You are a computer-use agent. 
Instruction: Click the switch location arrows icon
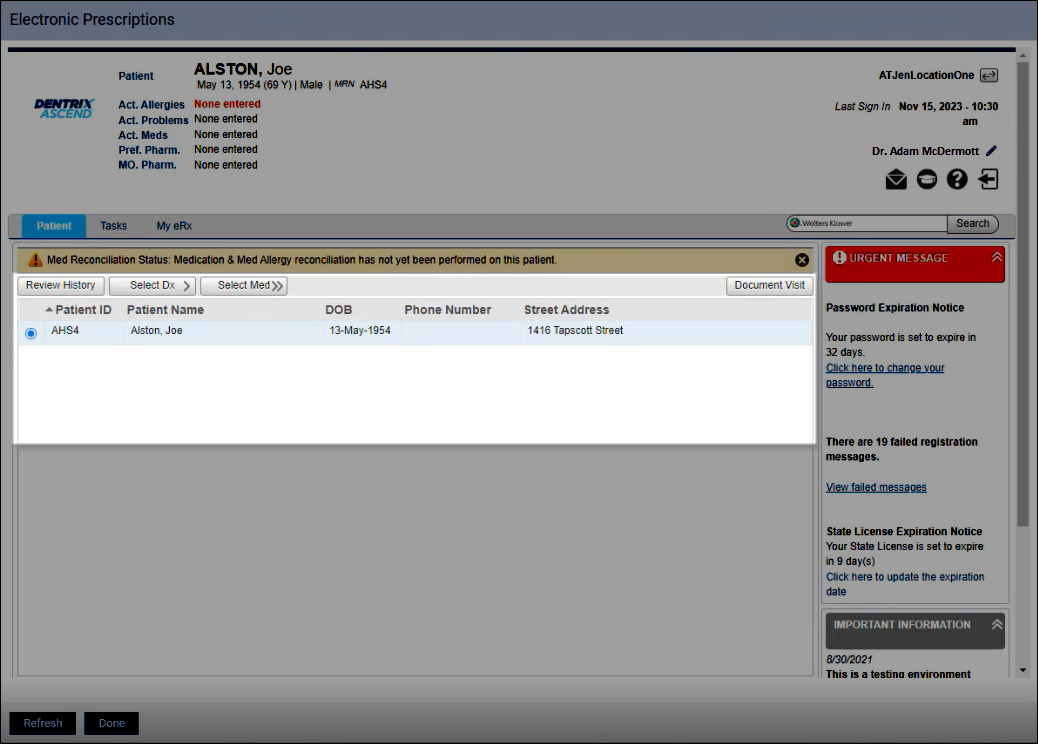pos(989,75)
